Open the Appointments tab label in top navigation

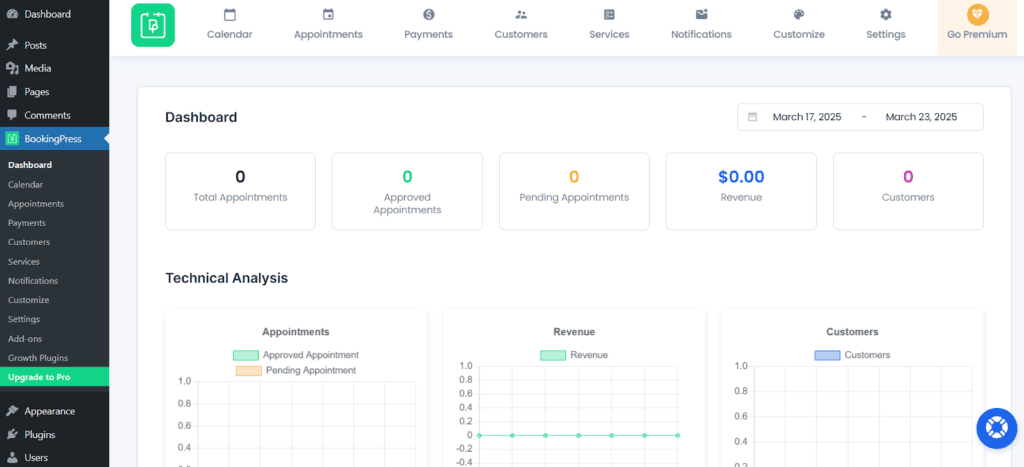pyautogui.click(x=328, y=35)
